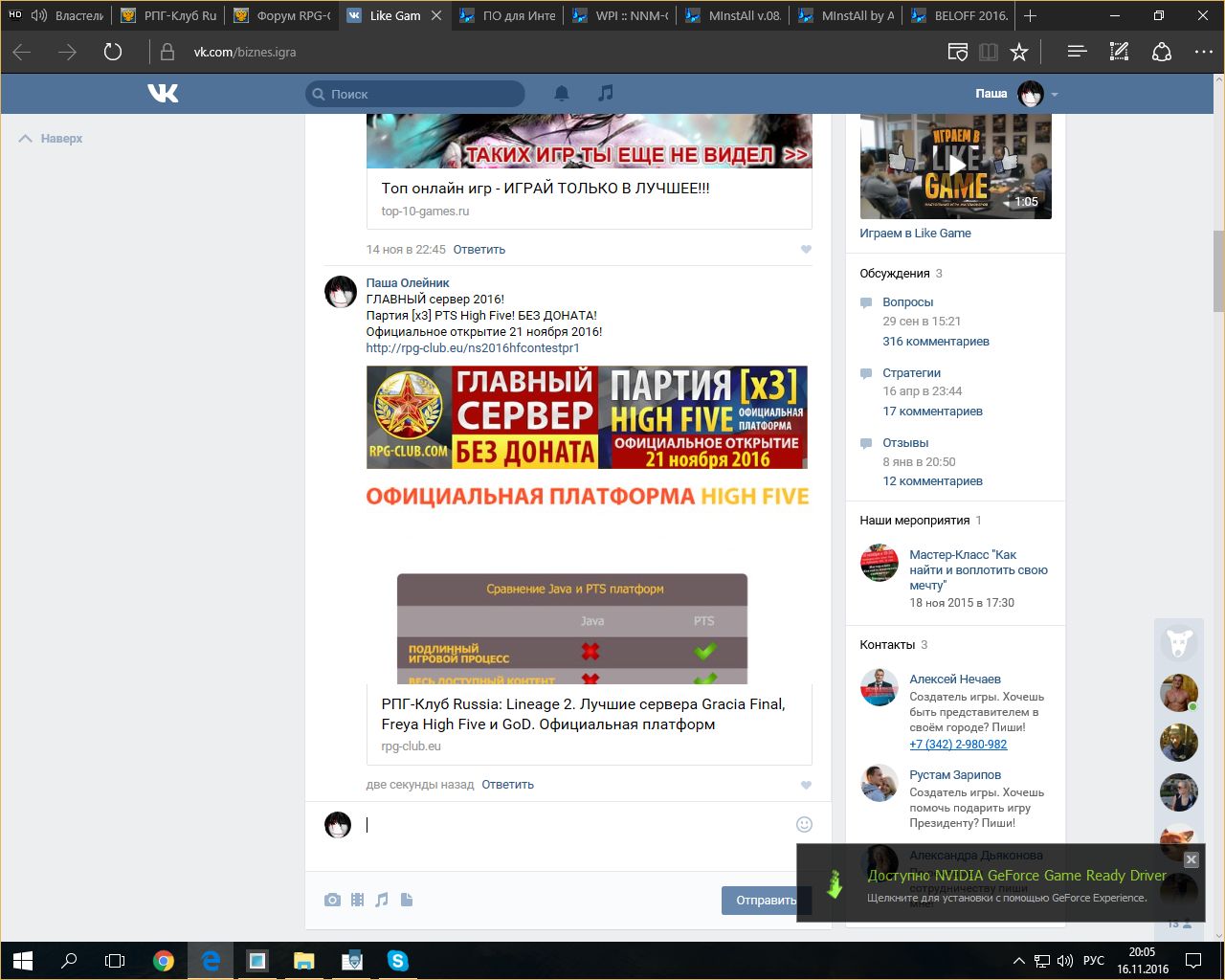Viewport: 1225px width, 980px height.
Task: Open Алексей Нечаев contact
Action: (955, 679)
